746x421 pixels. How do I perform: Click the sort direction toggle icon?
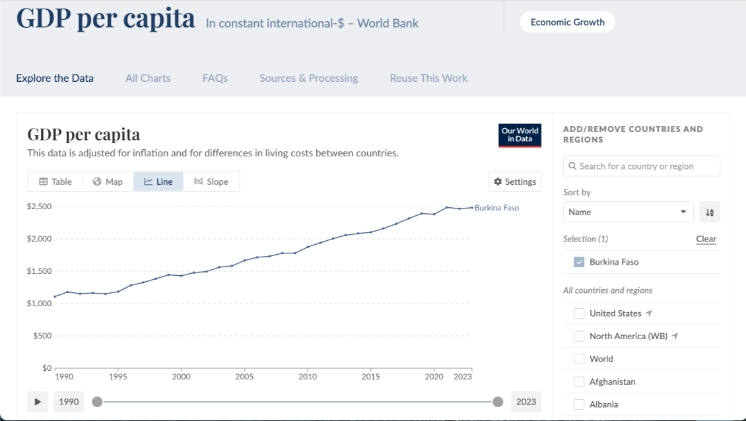click(x=709, y=212)
